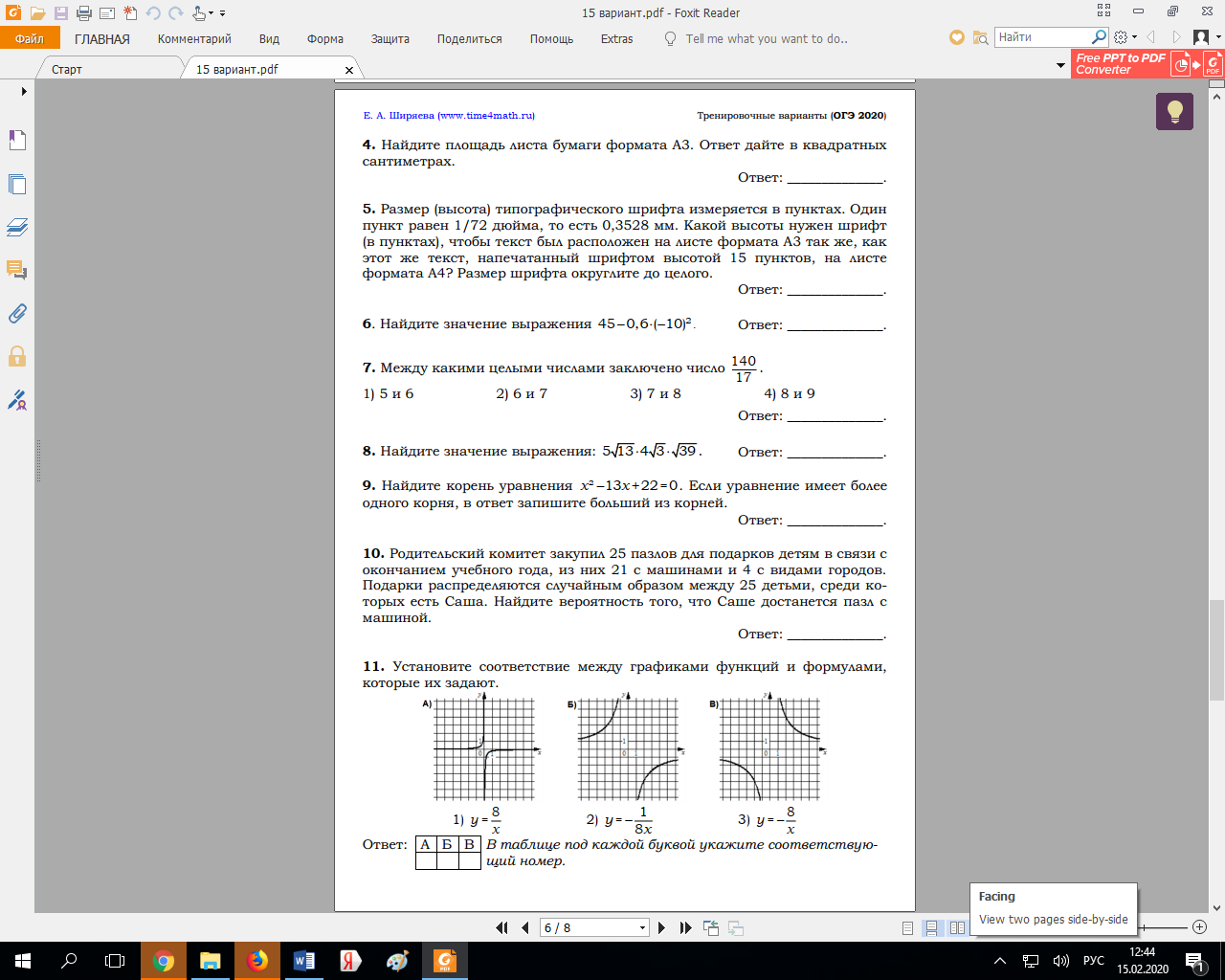Open Windows Start menu
The image size is (1225, 980).
23,961
